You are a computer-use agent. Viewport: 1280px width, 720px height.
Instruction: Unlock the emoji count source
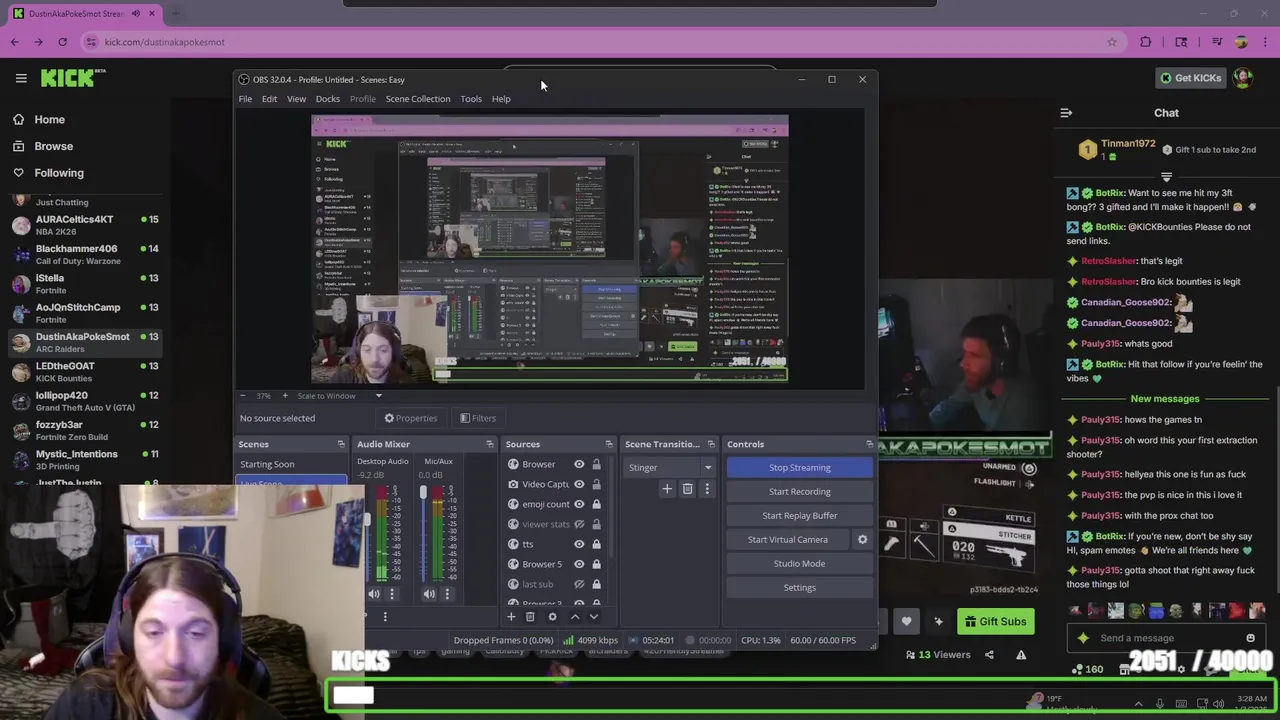tap(596, 504)
